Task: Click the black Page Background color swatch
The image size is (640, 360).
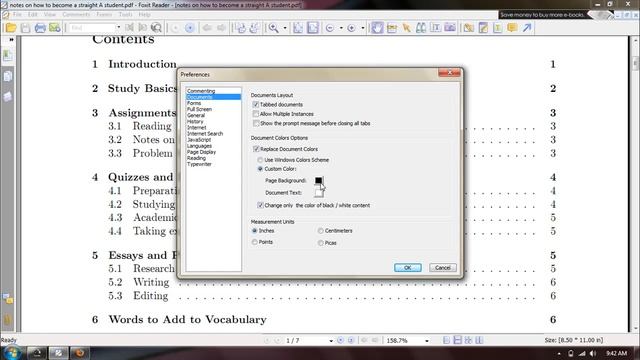Action: point(318,180)
